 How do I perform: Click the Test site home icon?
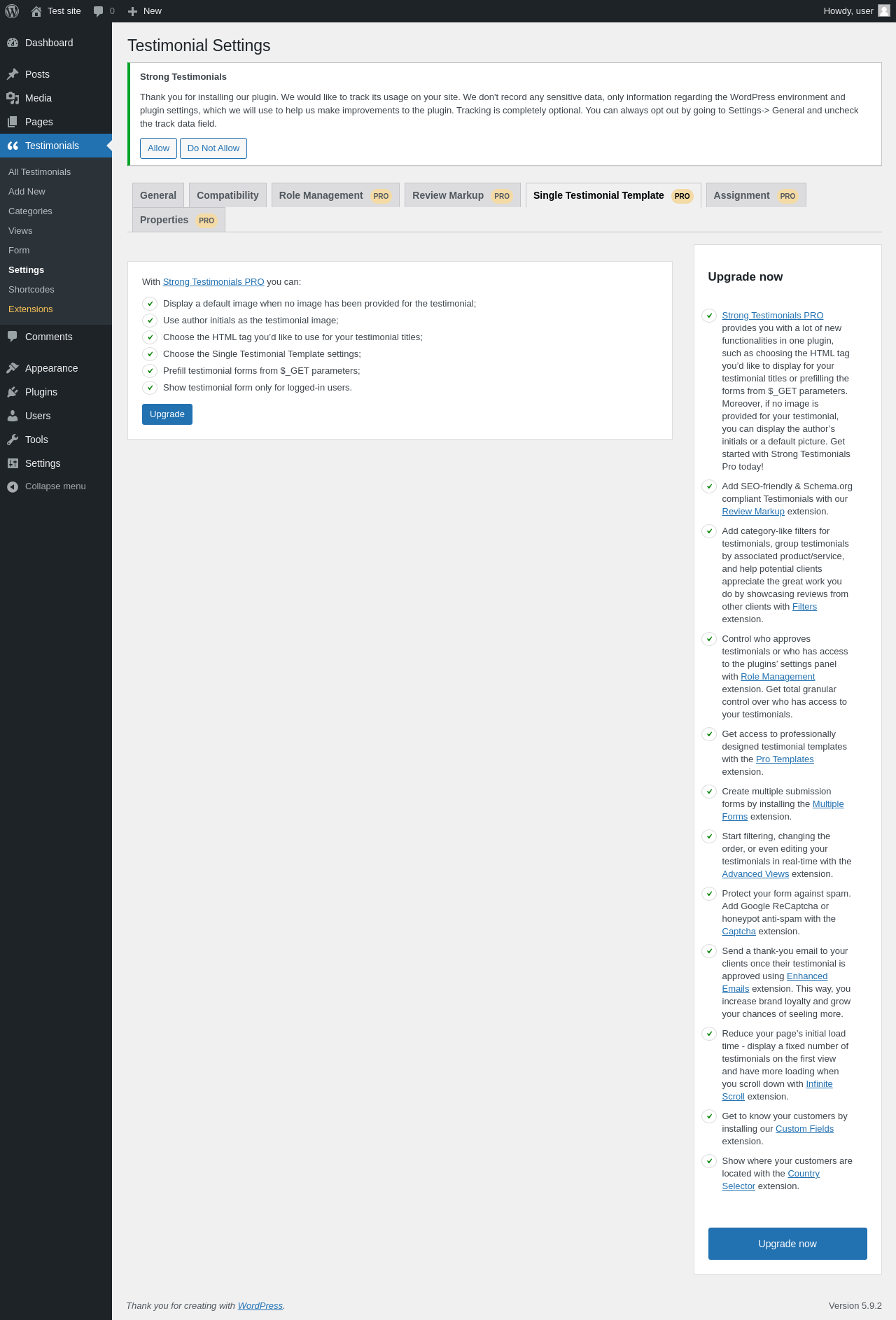36,11
